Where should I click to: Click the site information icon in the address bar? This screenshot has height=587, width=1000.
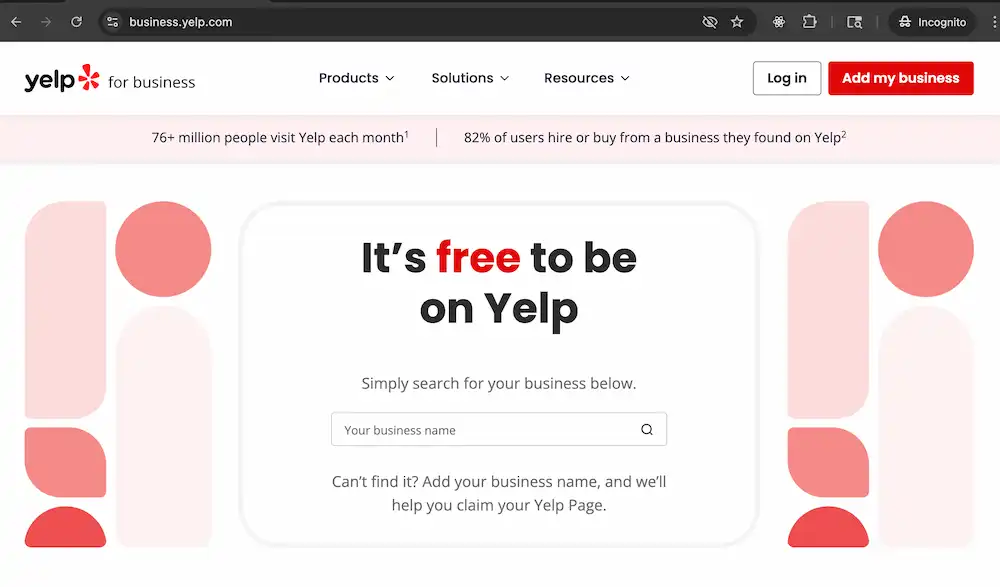click(113, 20)
